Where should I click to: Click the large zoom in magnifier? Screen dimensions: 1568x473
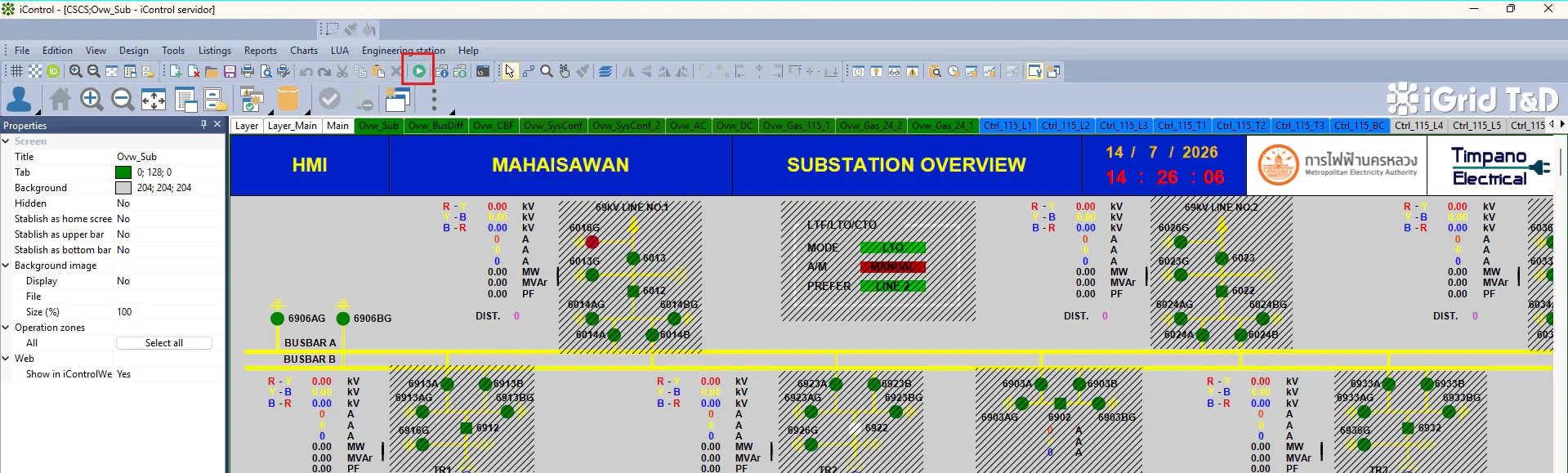(x=92, y=100)
